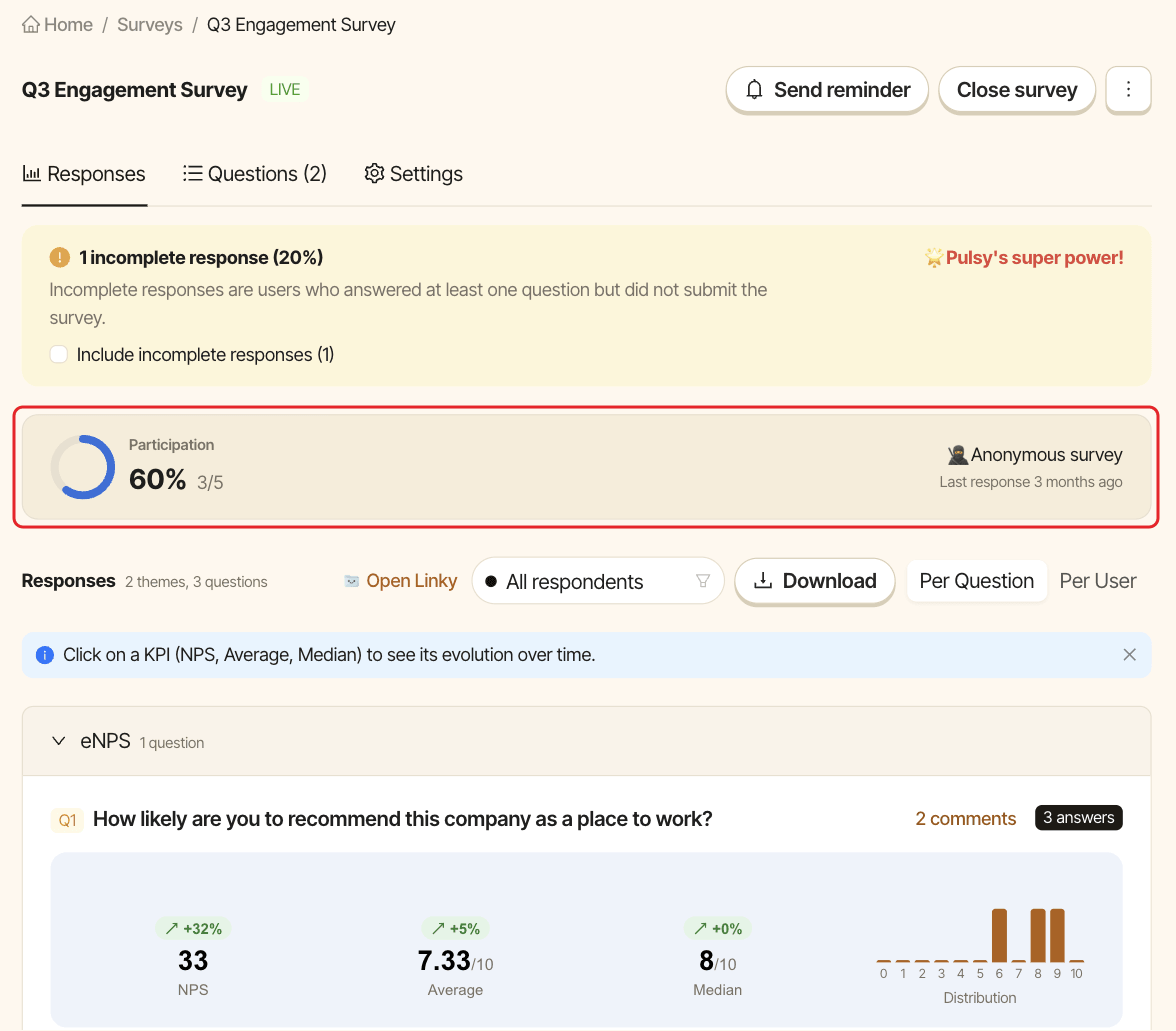1176x1031 pixels.
Task: Dismiss the KPI info banner with X
Action: pyautogui.click(x=1129, y=655)
